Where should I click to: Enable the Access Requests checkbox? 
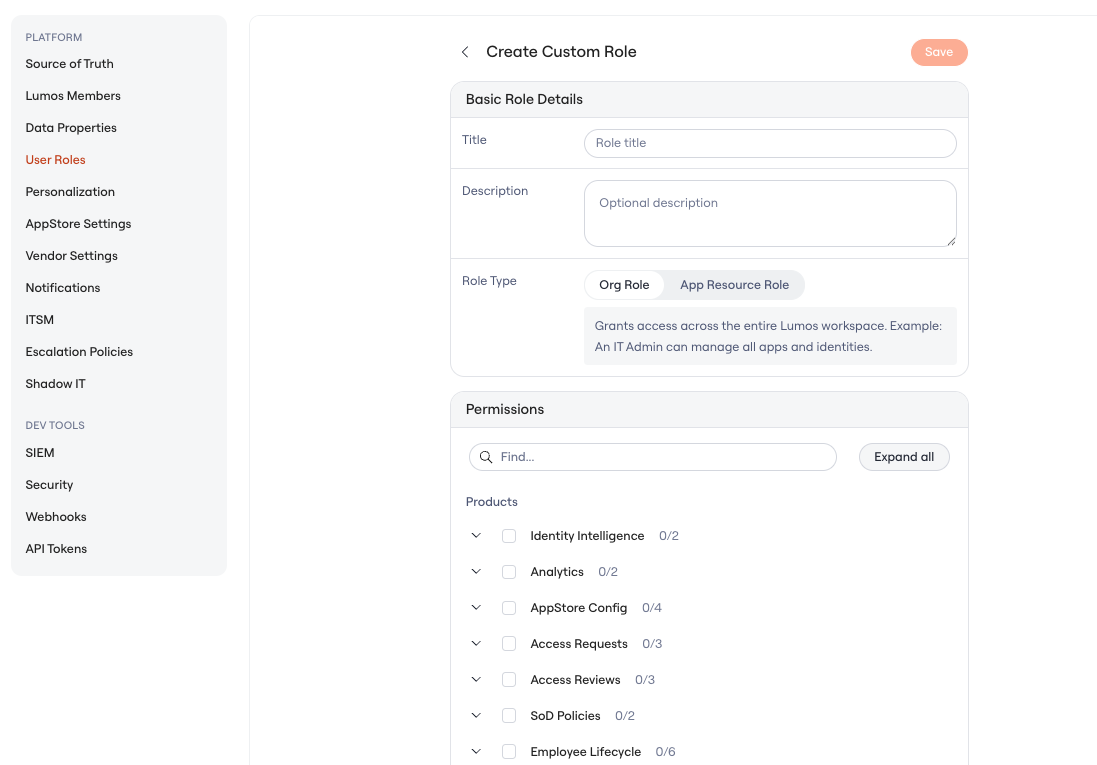509,644
